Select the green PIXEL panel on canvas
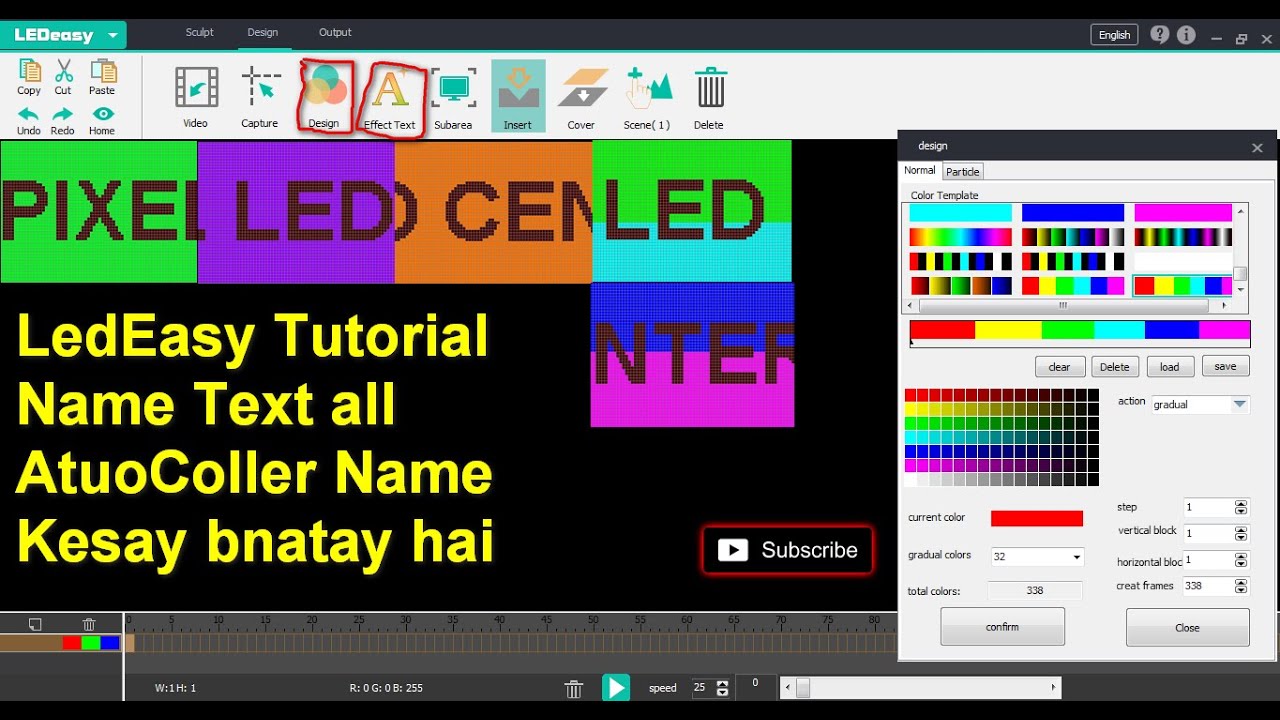The image size is (1280, 720). (x=99, y=212)
